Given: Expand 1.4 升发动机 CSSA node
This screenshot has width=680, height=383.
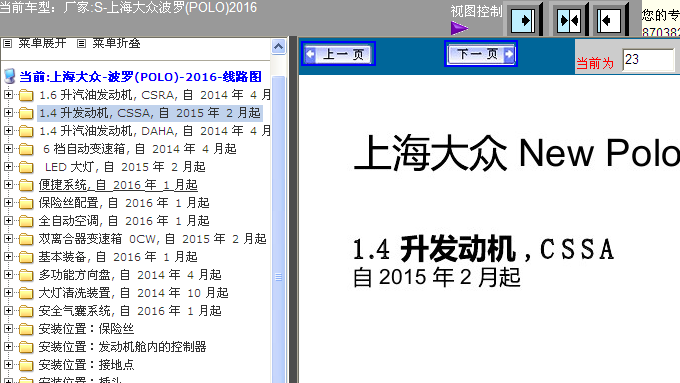Looking at the screenshot, I should click(x=8, y=112).
